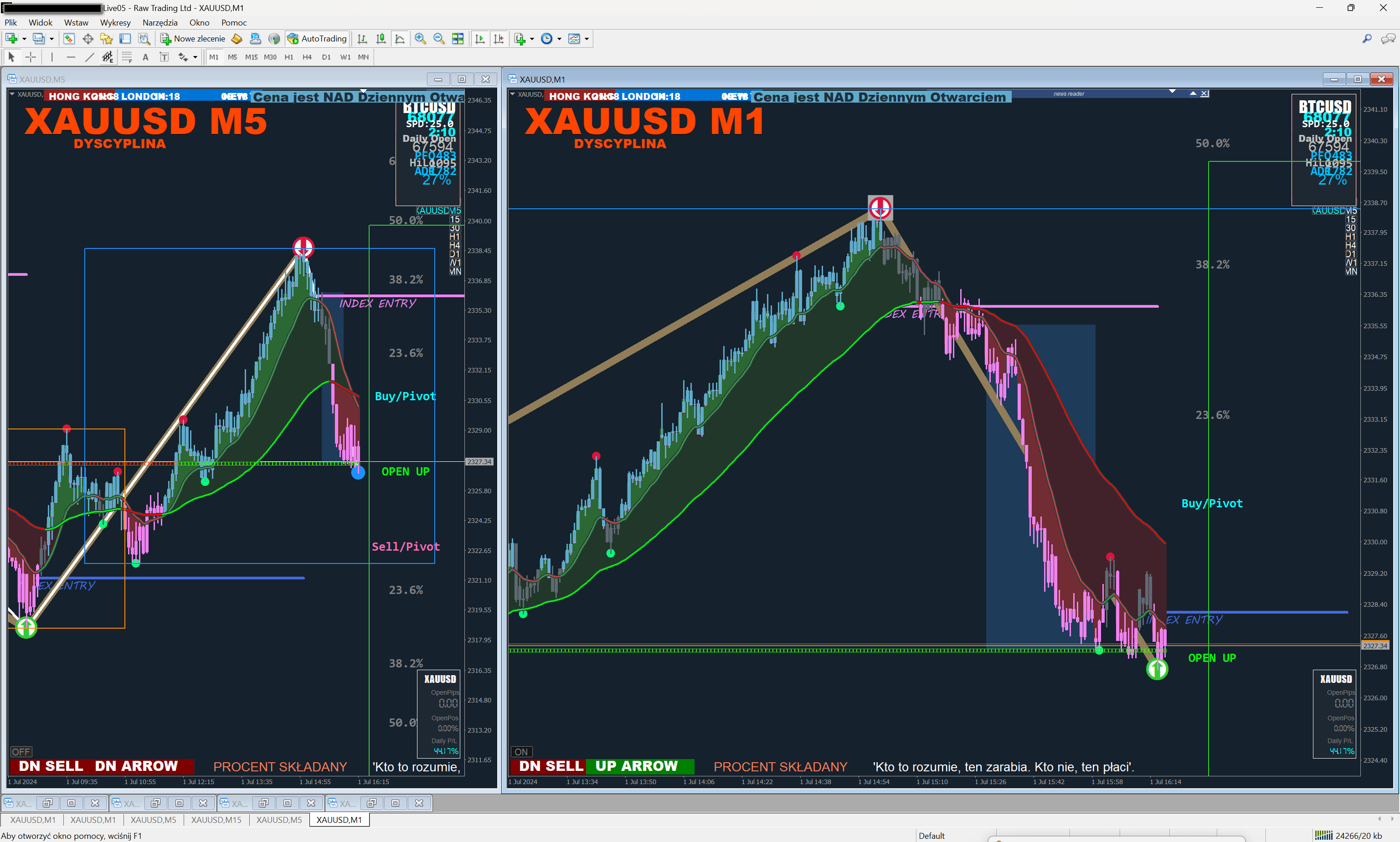This screenshot has width=1400, height=842.
Task: Click the red sell marker at M1 peak
Action: [x=880, y=208]
